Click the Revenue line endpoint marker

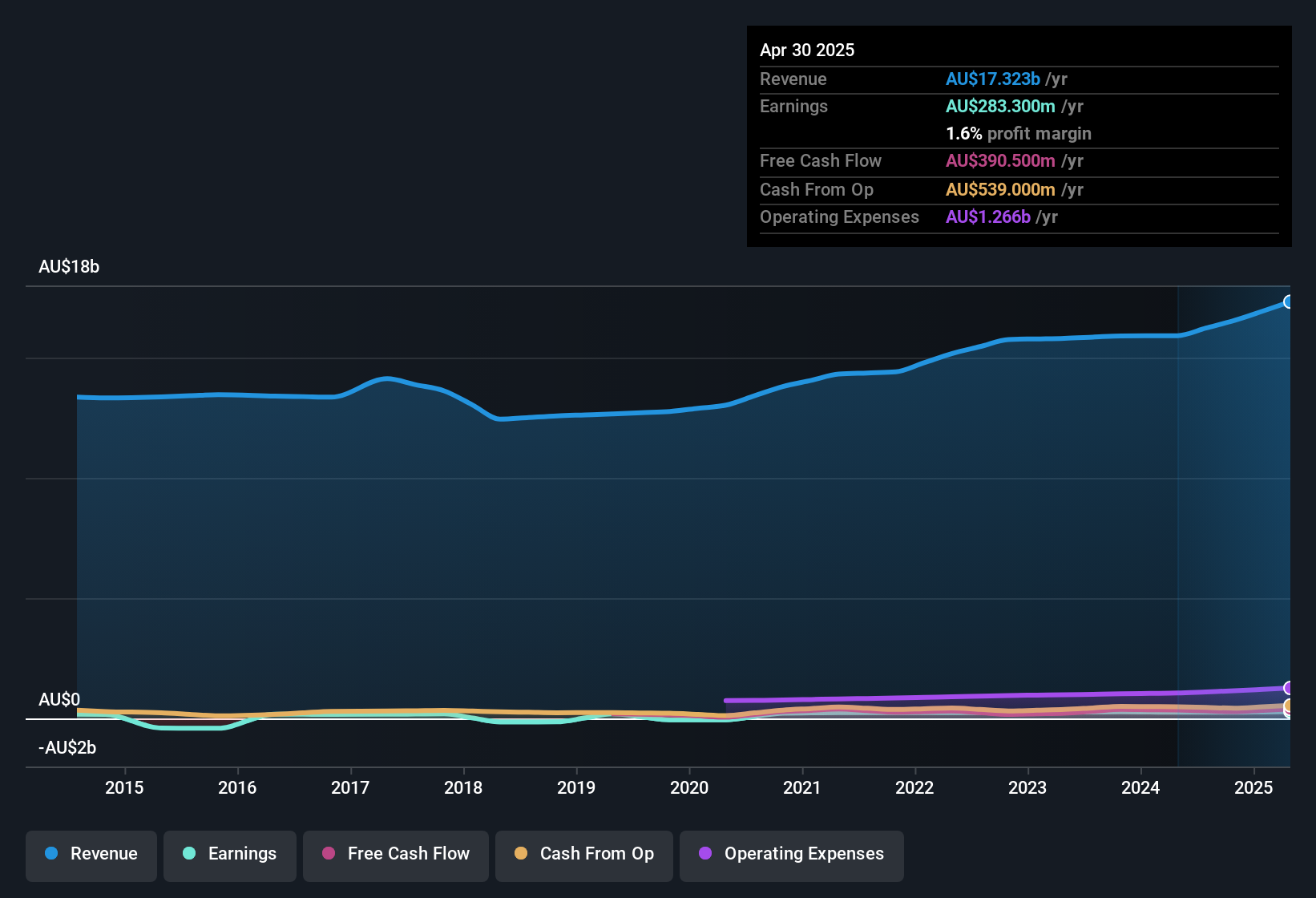tap(1288, 301)
